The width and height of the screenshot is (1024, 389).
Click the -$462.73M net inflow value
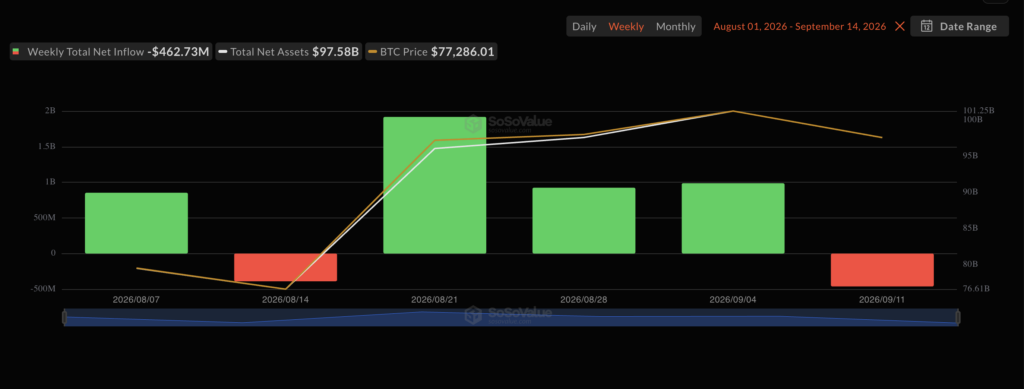178,52
